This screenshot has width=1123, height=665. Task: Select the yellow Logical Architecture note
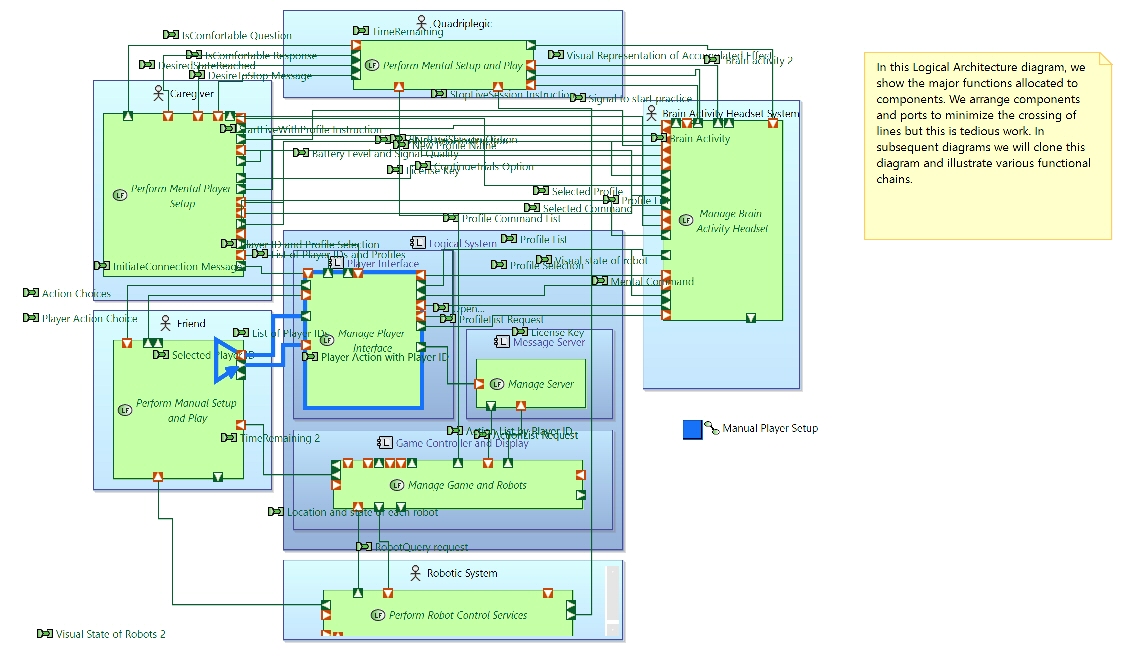pyautogui.click(x=988, y=145)
